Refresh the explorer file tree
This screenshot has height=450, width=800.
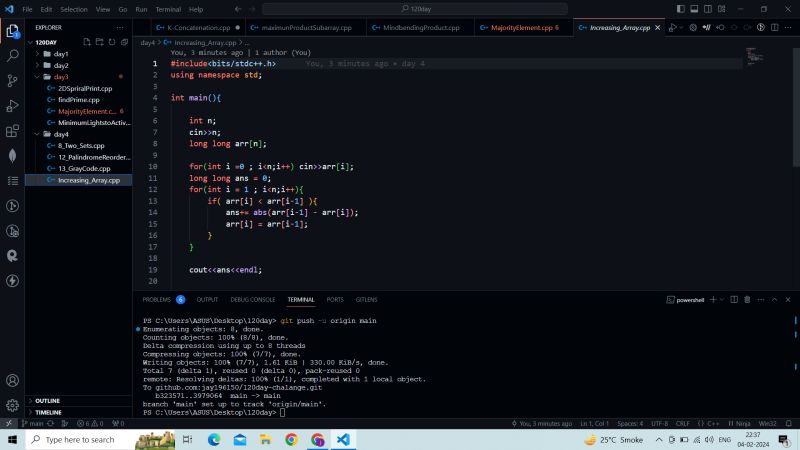pos(112,42)
